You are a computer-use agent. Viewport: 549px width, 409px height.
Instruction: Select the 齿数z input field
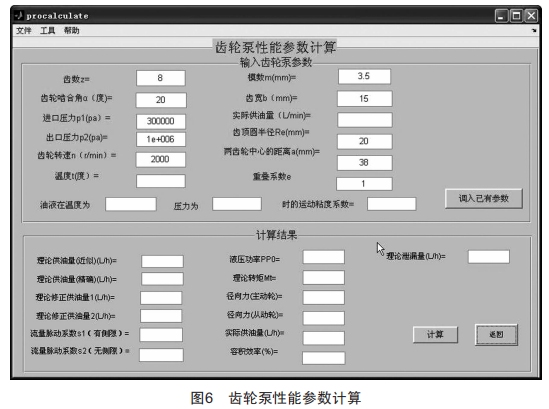(161, 78)
